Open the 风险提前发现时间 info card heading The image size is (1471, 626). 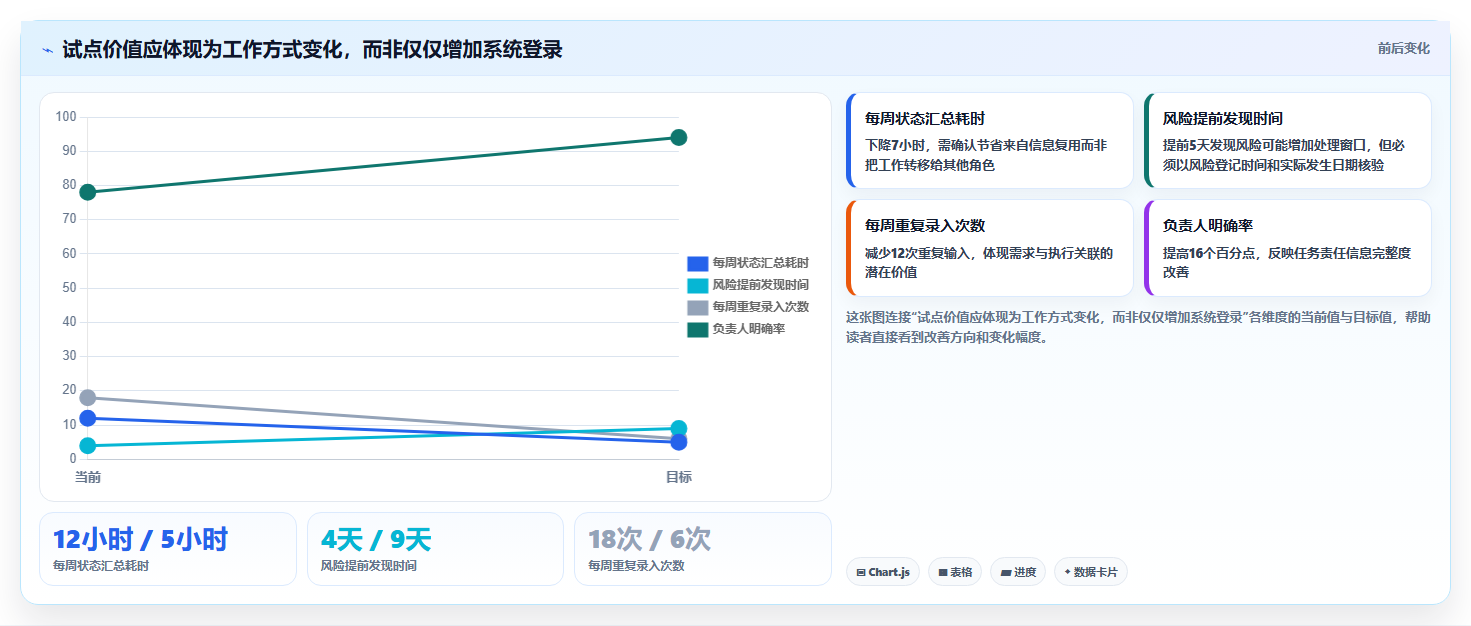pos(1223,119)
